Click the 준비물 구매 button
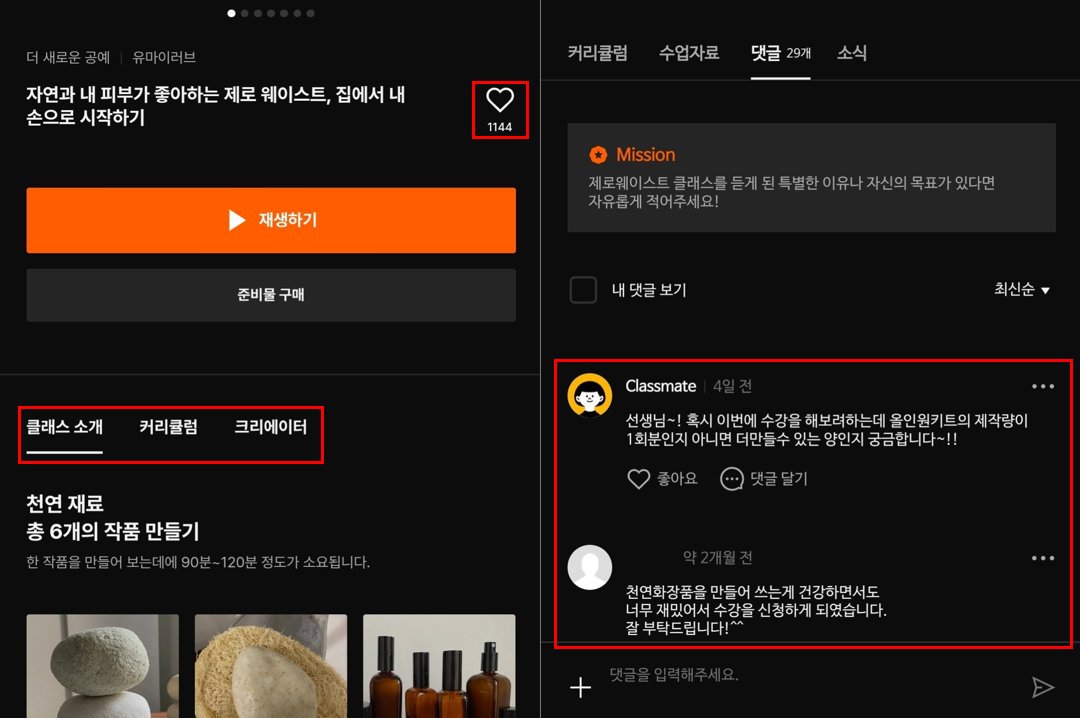Image resolution: width=1080 pixels, height=718 pixels. tap(270, 295)
